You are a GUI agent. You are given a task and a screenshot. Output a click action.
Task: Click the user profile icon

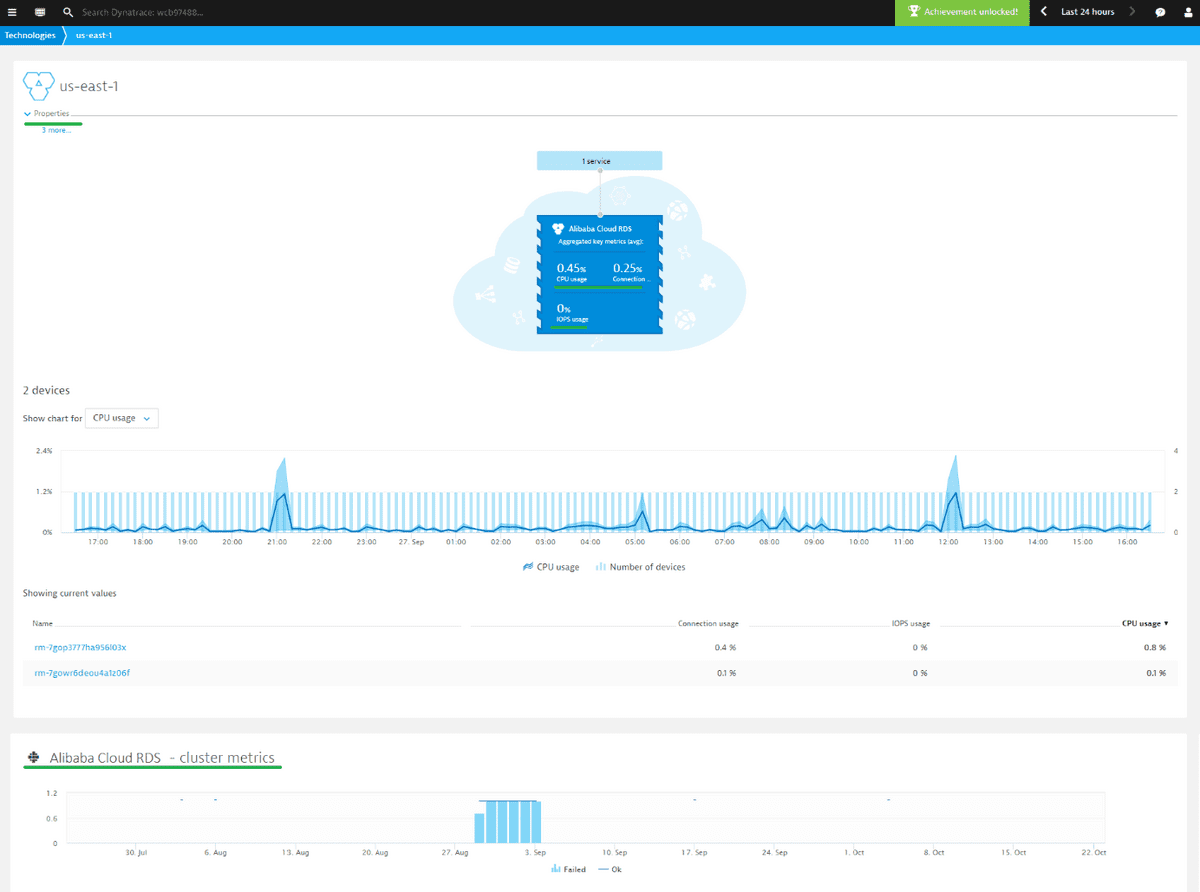pos(1187,12)
